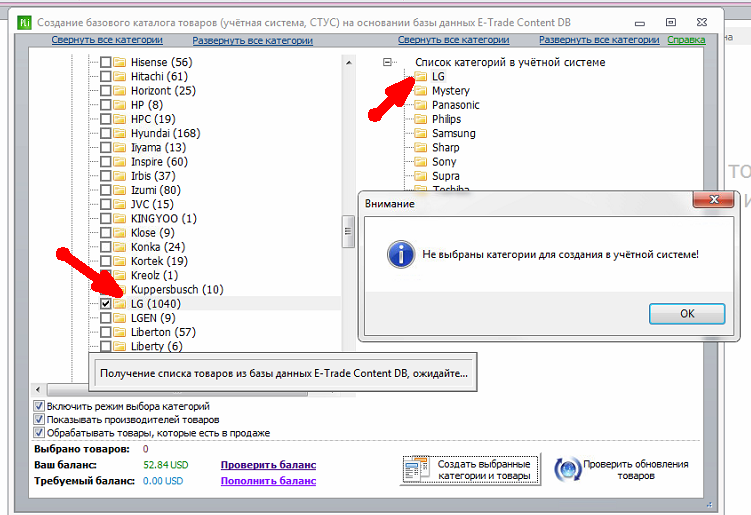Click the Philips folder icon in right tree
The height and width of the screenshot is (515, 751).
pos(421,119)
